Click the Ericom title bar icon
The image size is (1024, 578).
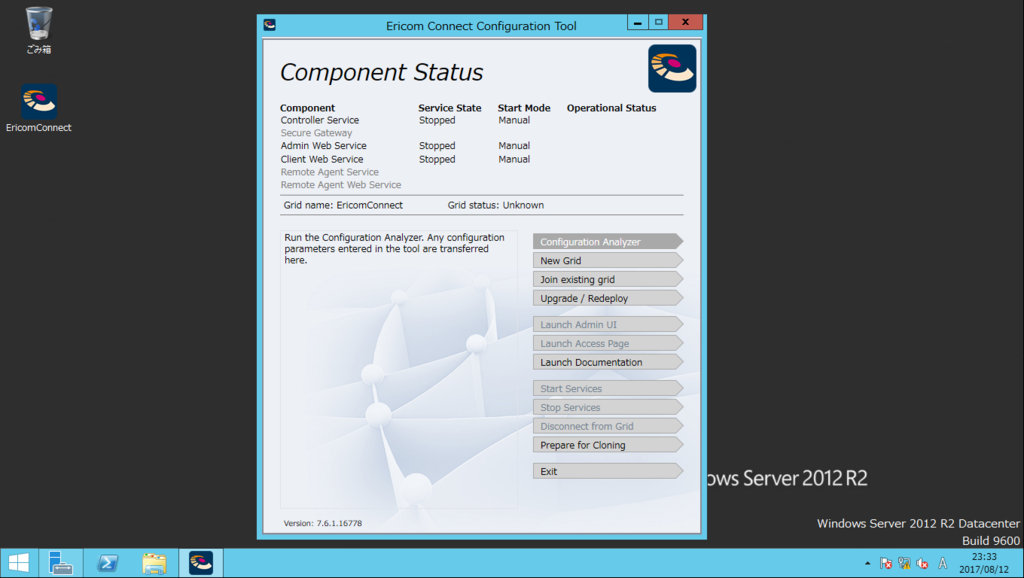(x=270, y=25)
